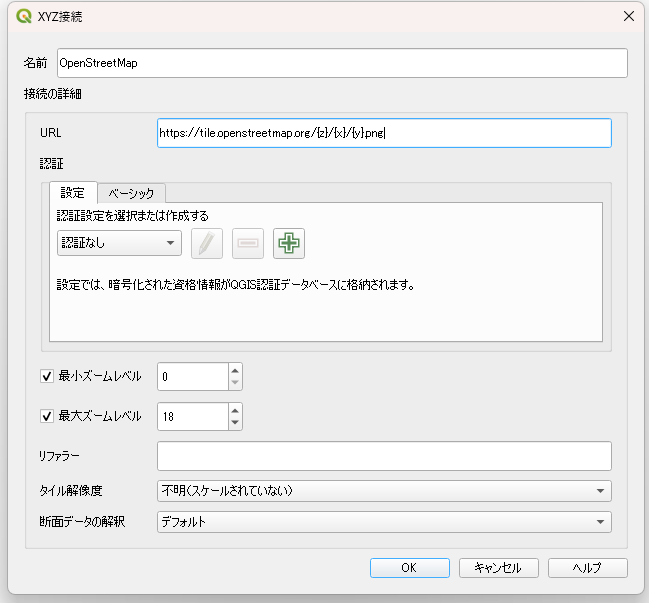Click the maximum zoom value field showing 18
The height and width of the screenshot is (603, 649).
point(193,416)
